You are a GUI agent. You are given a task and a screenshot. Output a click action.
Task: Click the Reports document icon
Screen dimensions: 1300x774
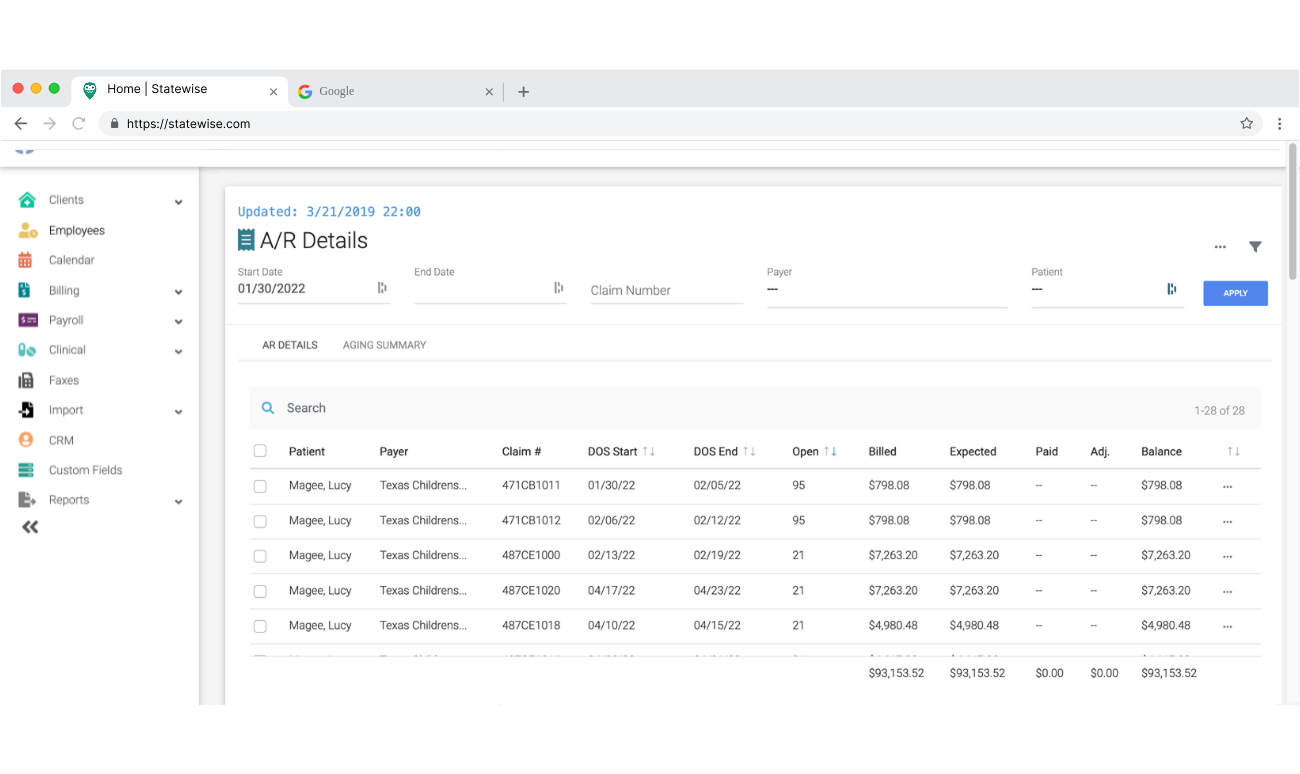27,500
